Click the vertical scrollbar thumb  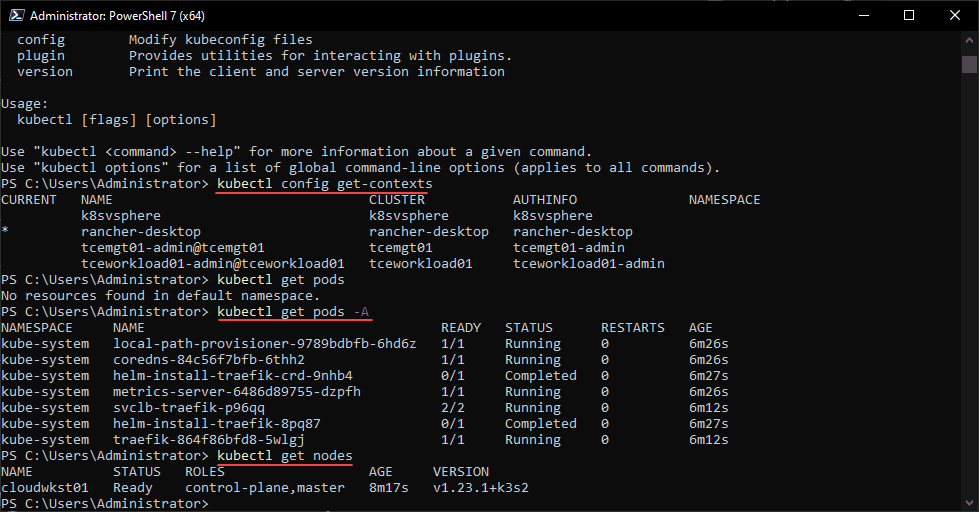(x=970, y=64)
